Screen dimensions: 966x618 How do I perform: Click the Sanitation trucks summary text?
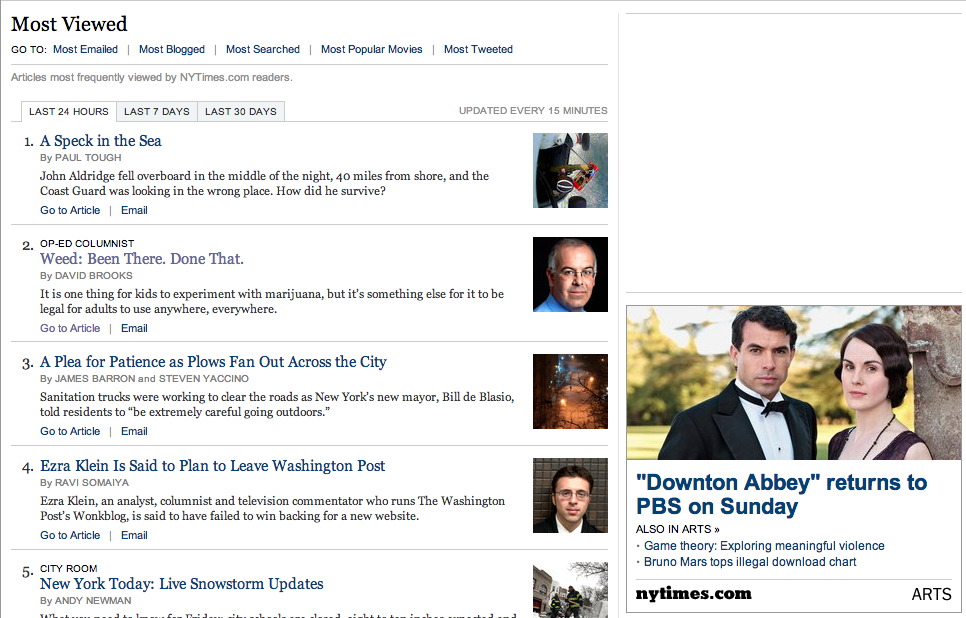click(277, 405)
